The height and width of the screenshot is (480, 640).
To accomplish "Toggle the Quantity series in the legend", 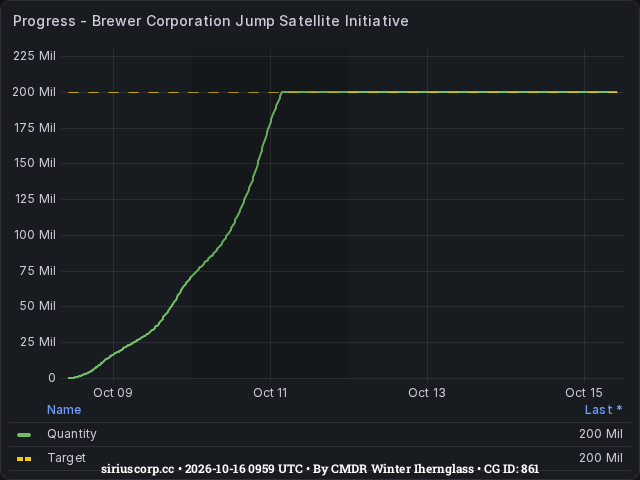I will (x=72, y=434).
